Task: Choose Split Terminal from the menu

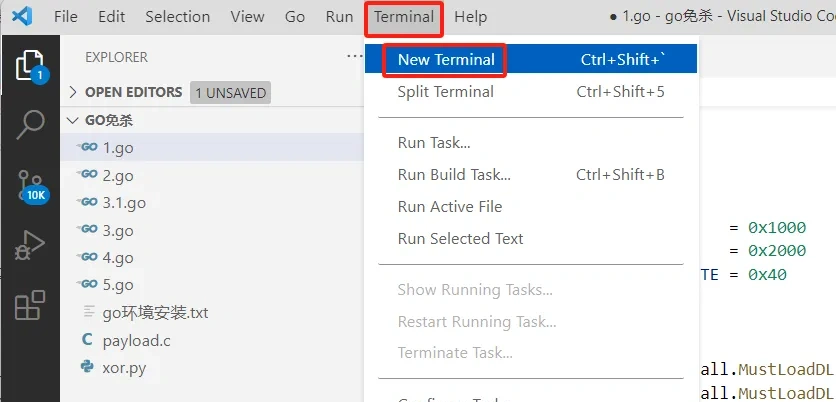Action: [531, 92]
